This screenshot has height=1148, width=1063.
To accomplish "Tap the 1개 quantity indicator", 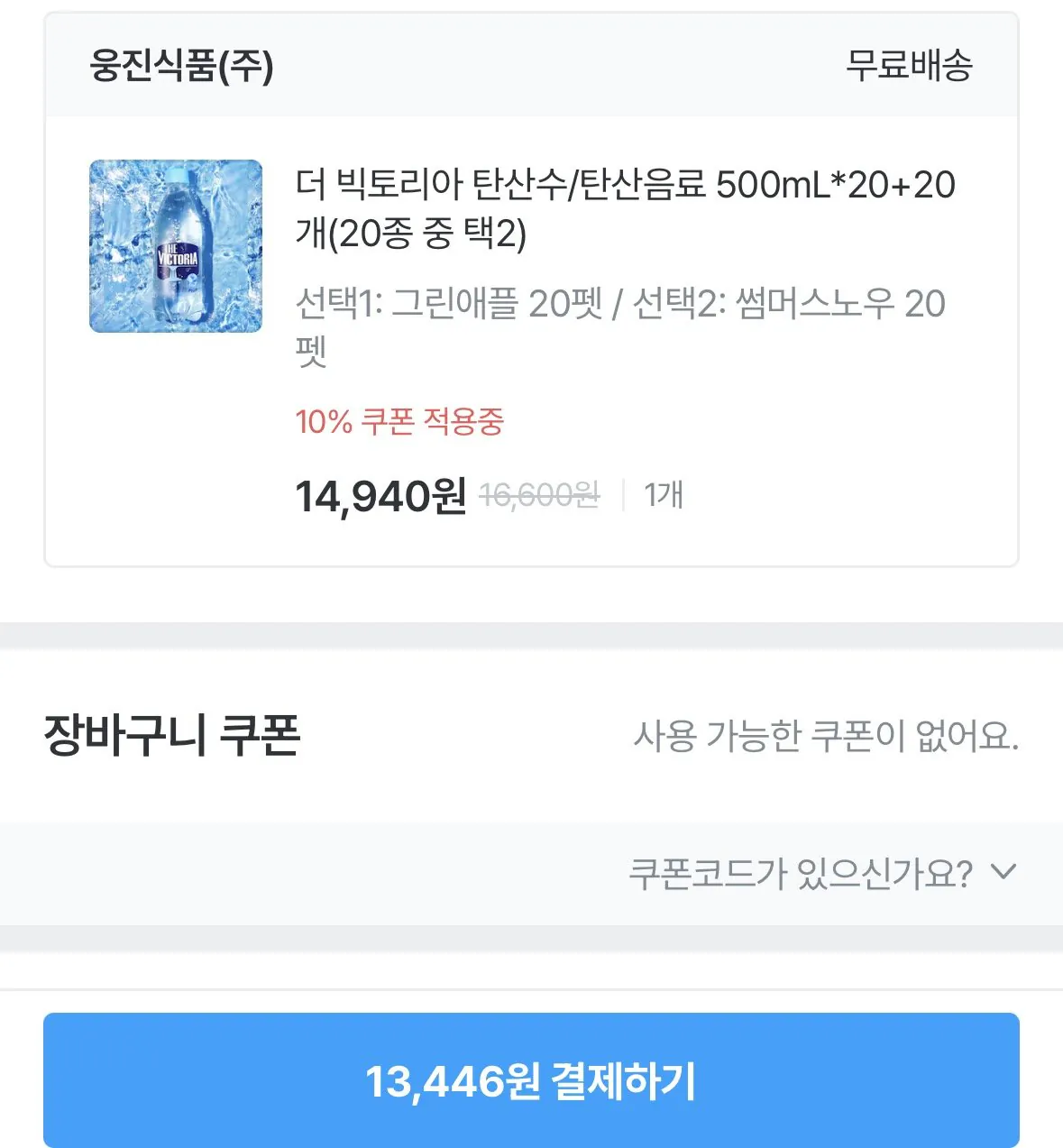I will point(664,495).
